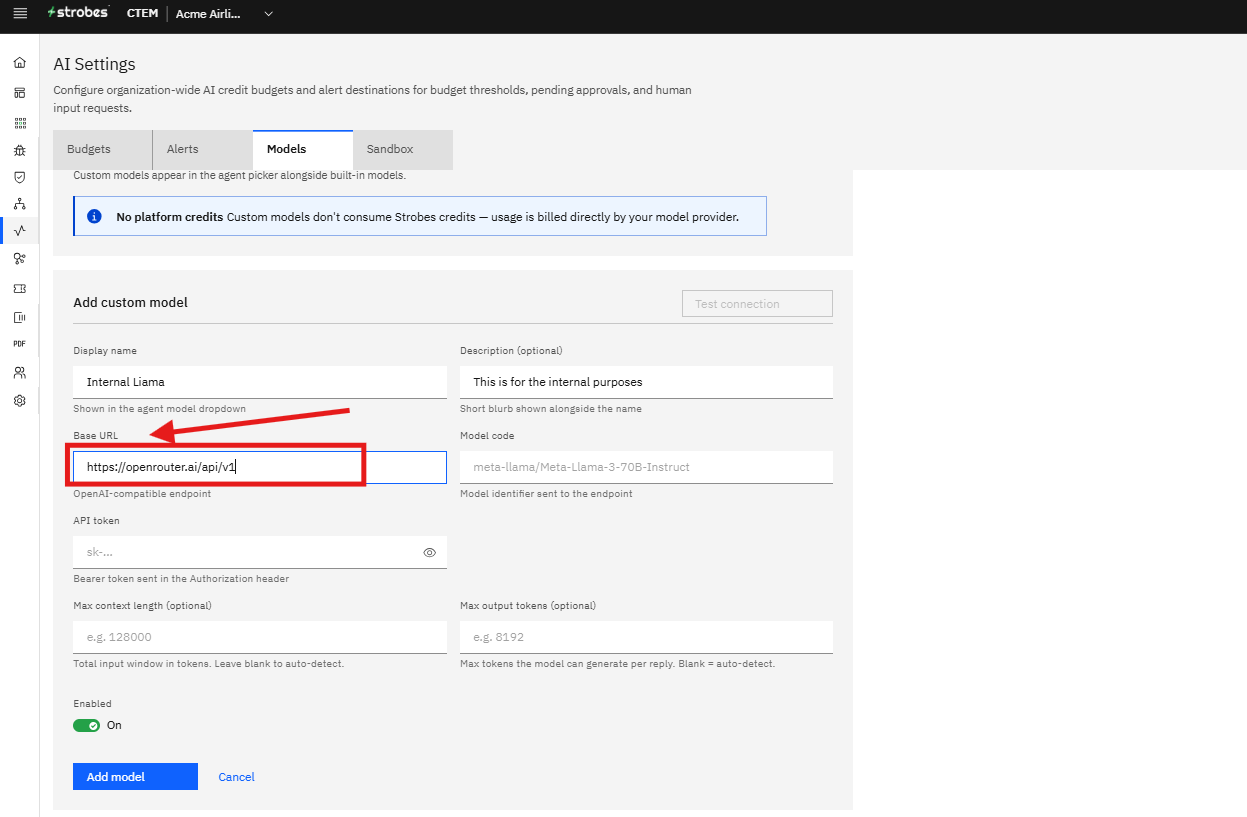
Task: Click 'Model identifier sent to the endpoint' hint
Action: (546, 494)
